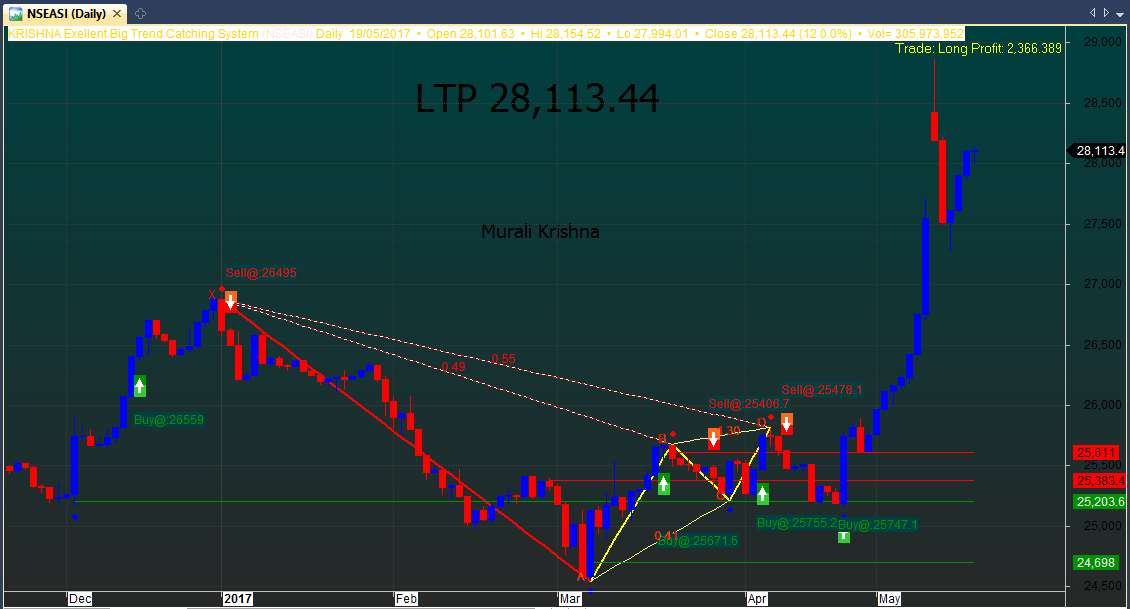Viewport: 1130px width, 609px height.
Task: Click the 25,383.4 red price level label
Action: (x=1098, y=481)
